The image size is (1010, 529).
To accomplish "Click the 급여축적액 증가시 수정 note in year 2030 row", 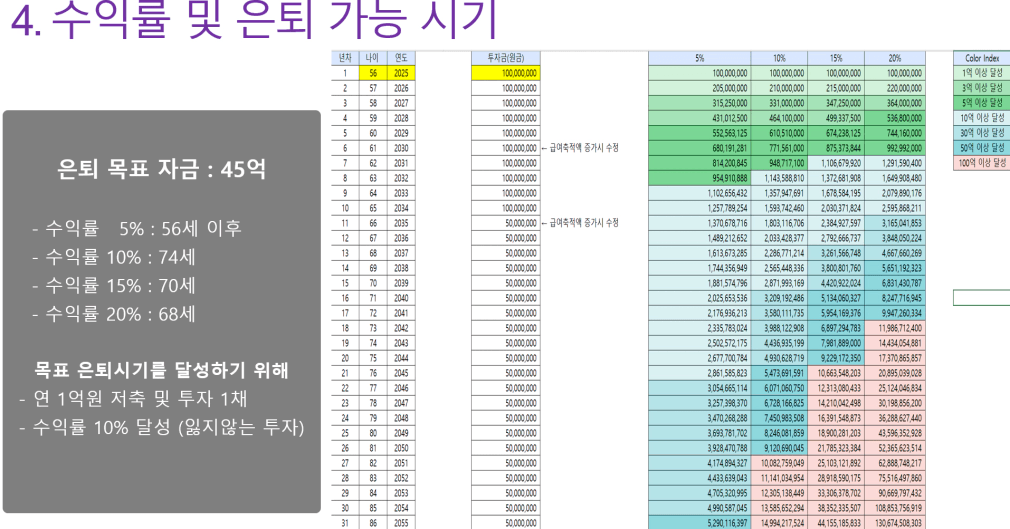I will (580, 148).
